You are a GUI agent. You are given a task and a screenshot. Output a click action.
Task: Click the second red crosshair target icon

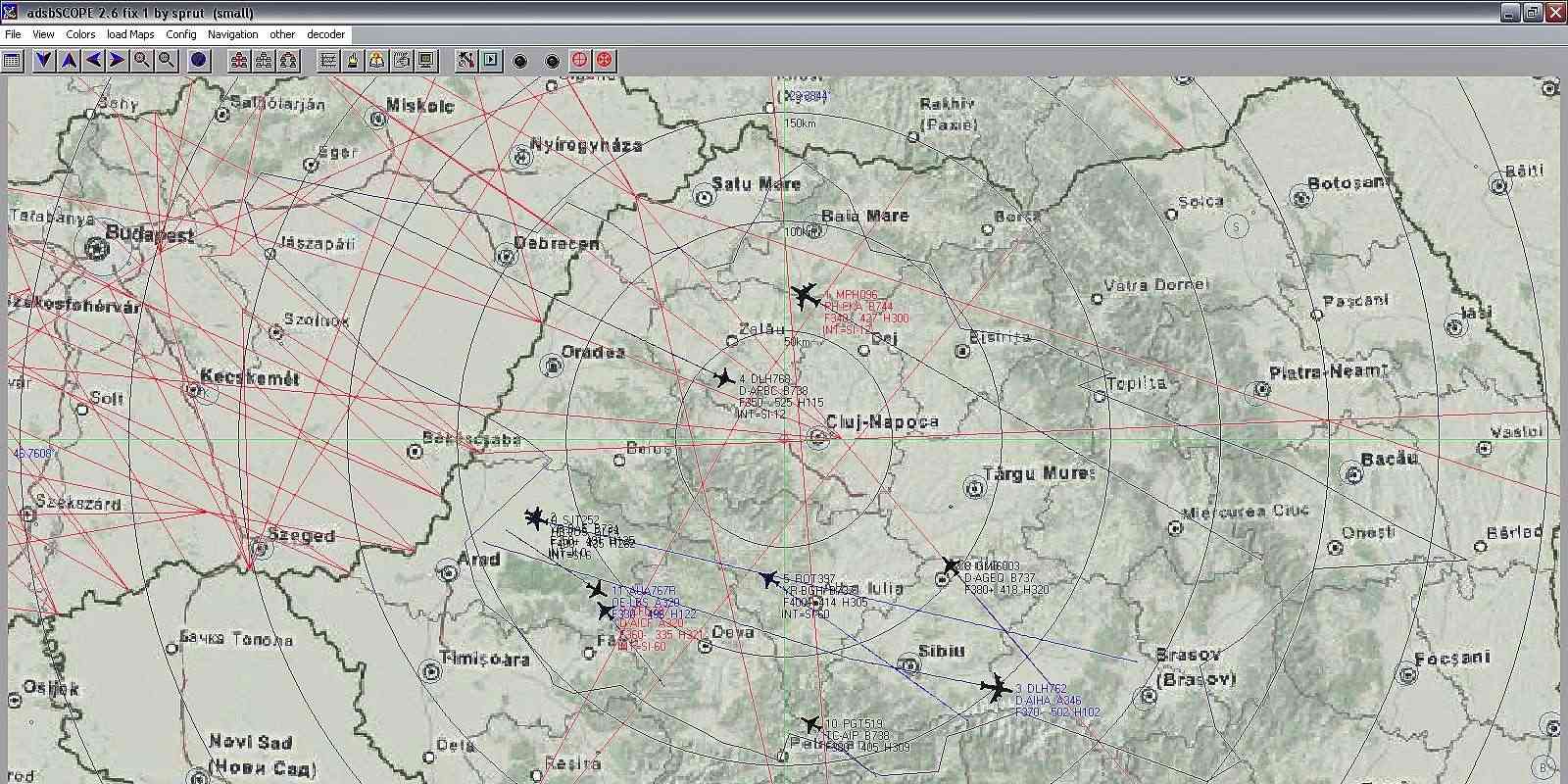(604, 61)
